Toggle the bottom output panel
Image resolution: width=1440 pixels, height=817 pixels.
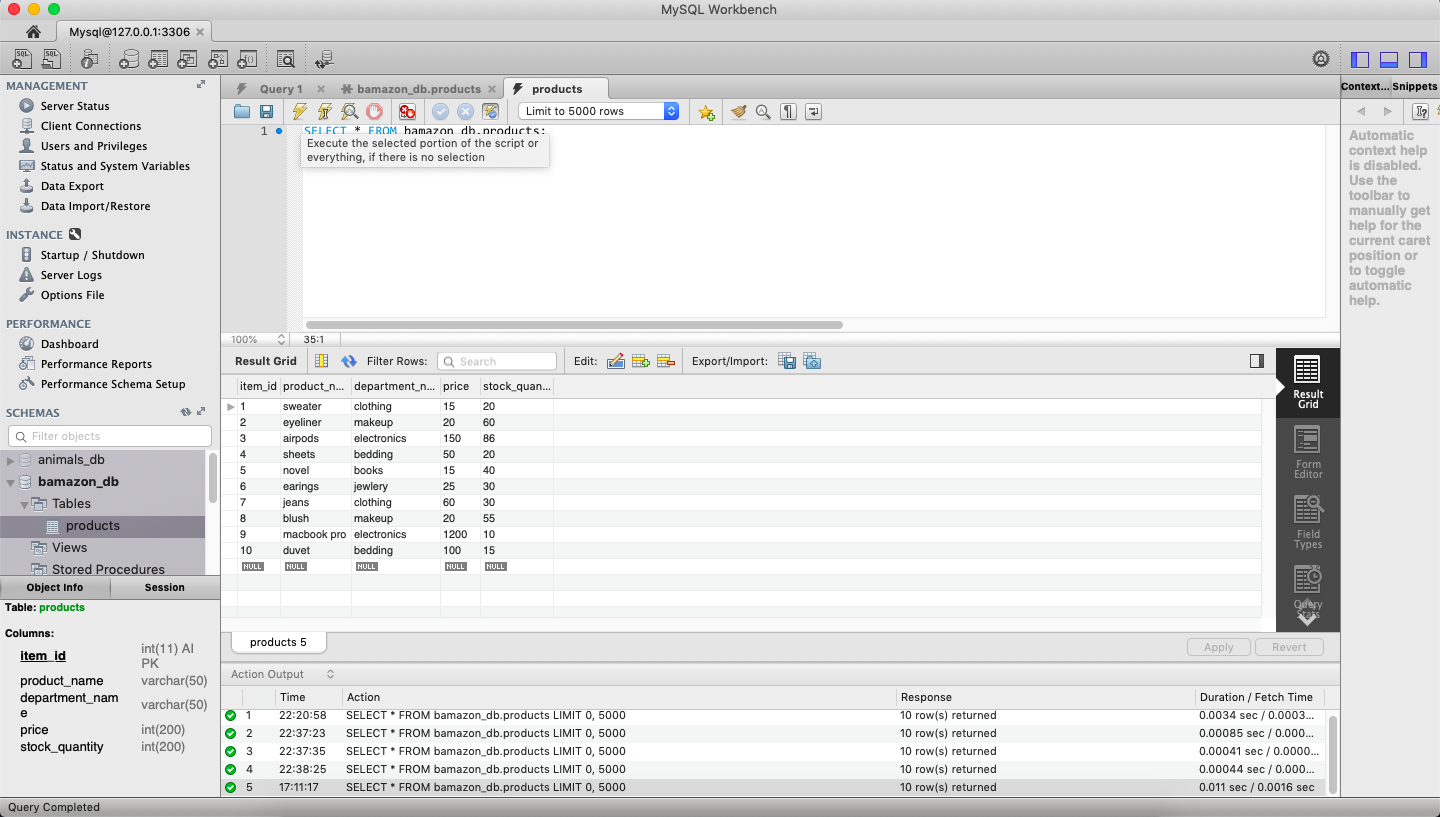point(1388,59)
